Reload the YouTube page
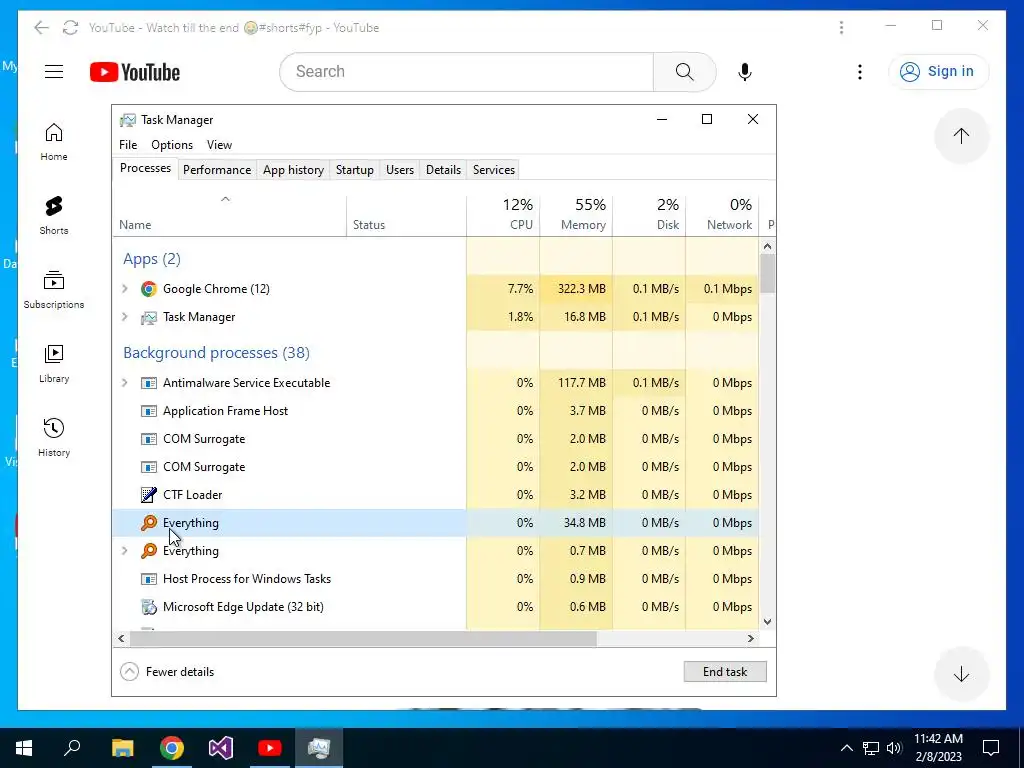1024x768 pixels. click(70, 27)
